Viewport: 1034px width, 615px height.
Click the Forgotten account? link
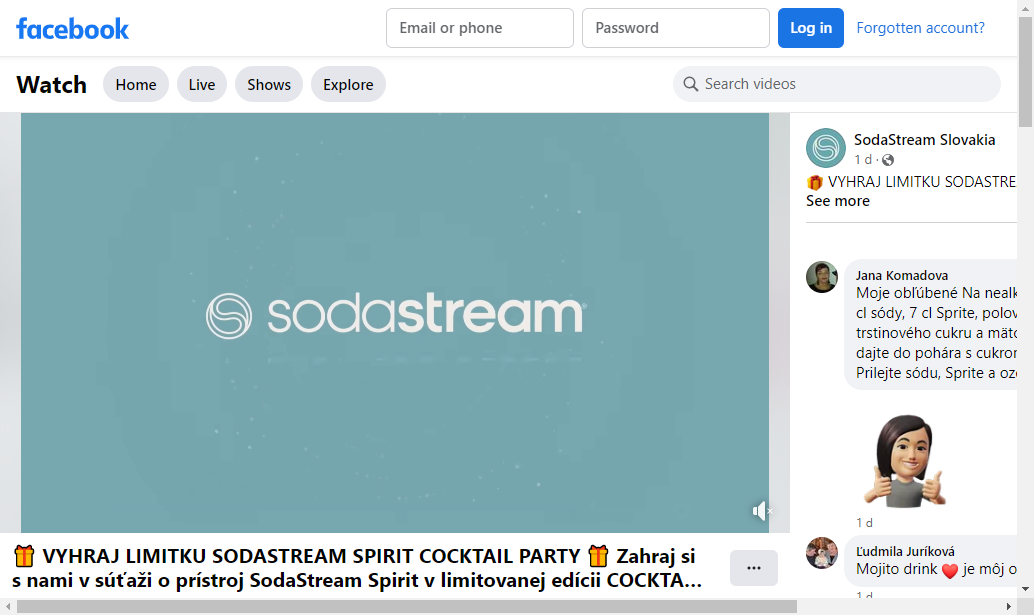click(x=920, y=28)
